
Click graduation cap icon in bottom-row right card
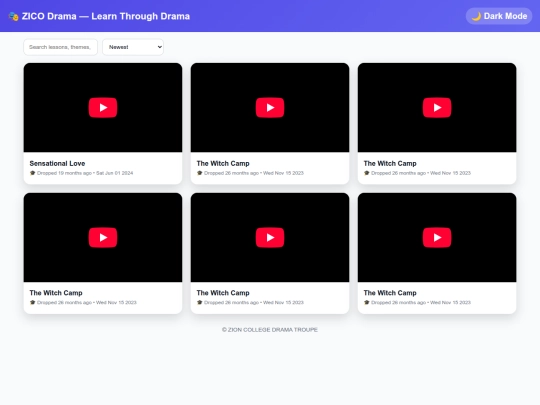pyautogui.click(x=366, y=302)
